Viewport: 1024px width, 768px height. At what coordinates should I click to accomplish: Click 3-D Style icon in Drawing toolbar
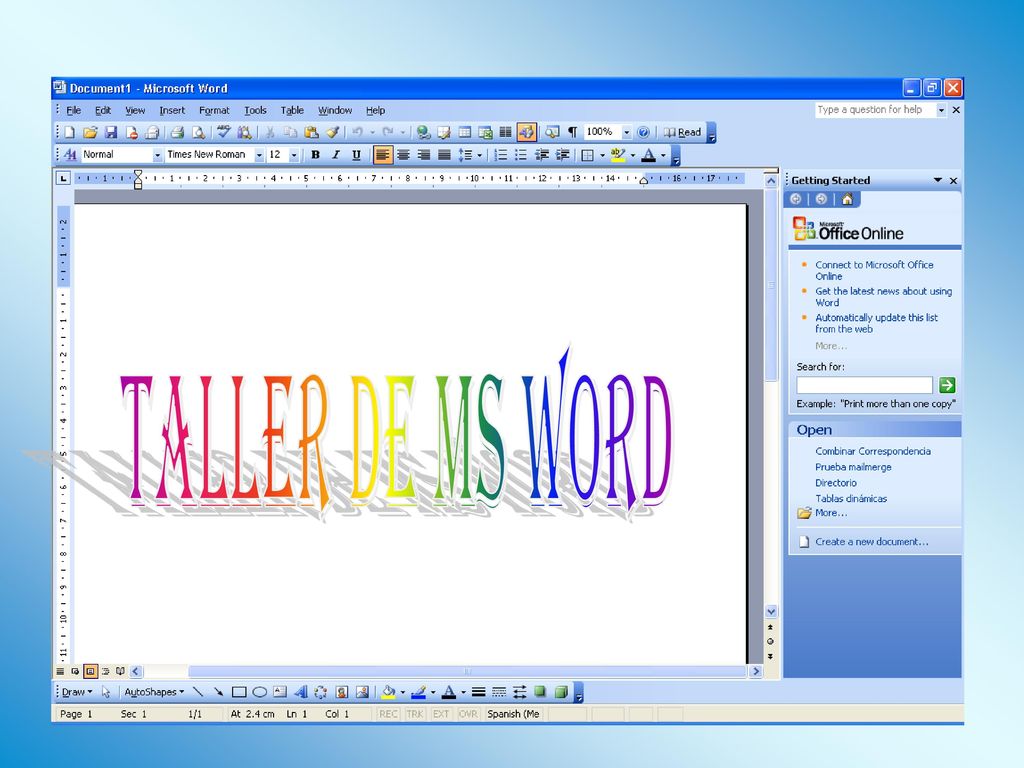click(561, 692)
